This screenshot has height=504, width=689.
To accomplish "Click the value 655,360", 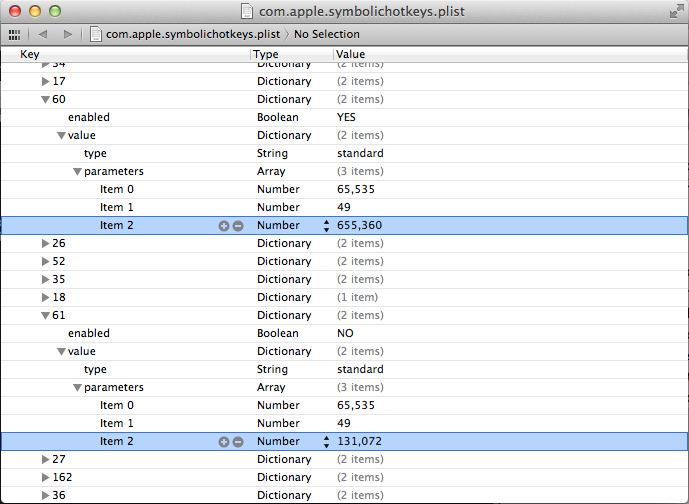I will (359, 225).
